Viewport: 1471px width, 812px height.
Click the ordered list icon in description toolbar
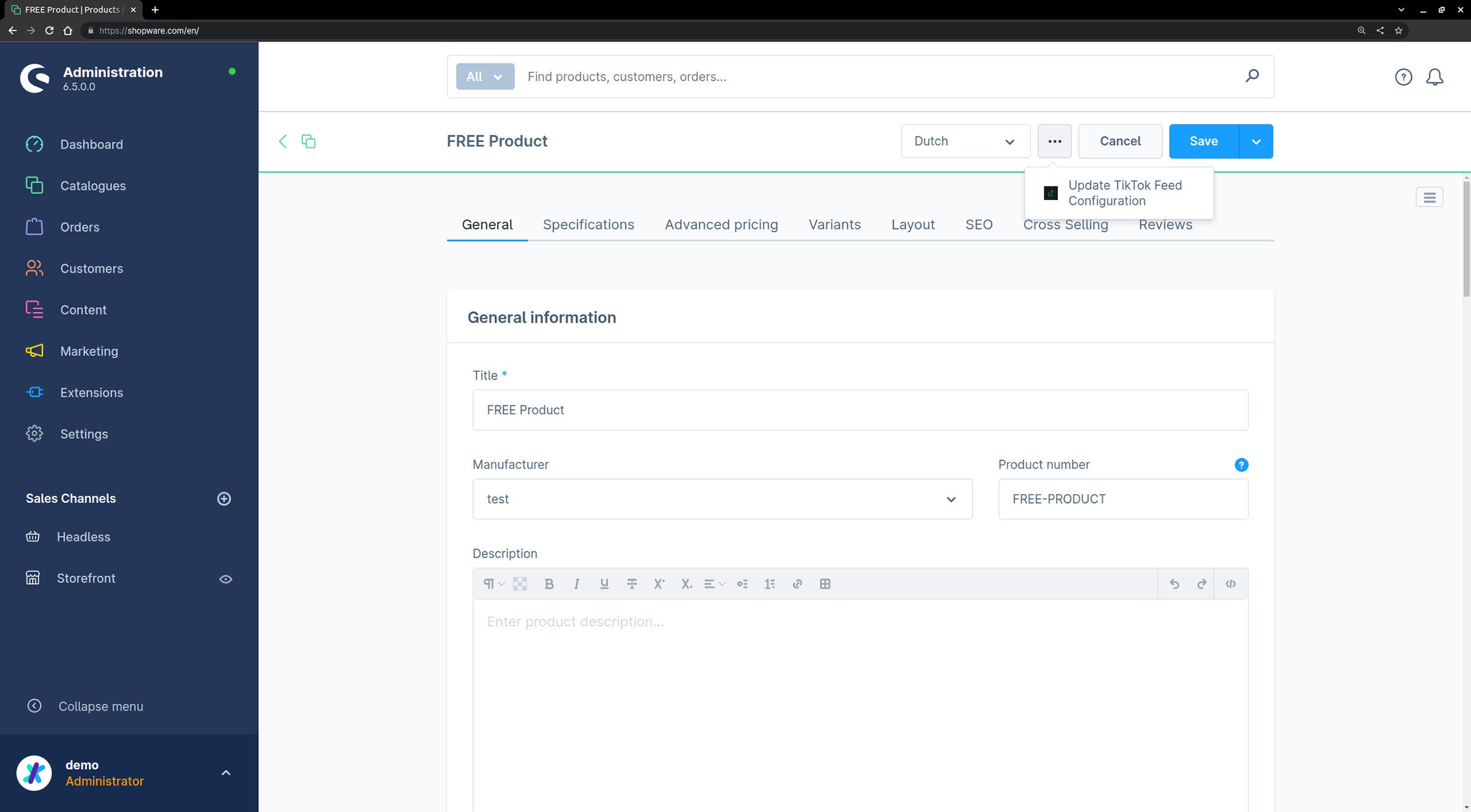(770, 584)
